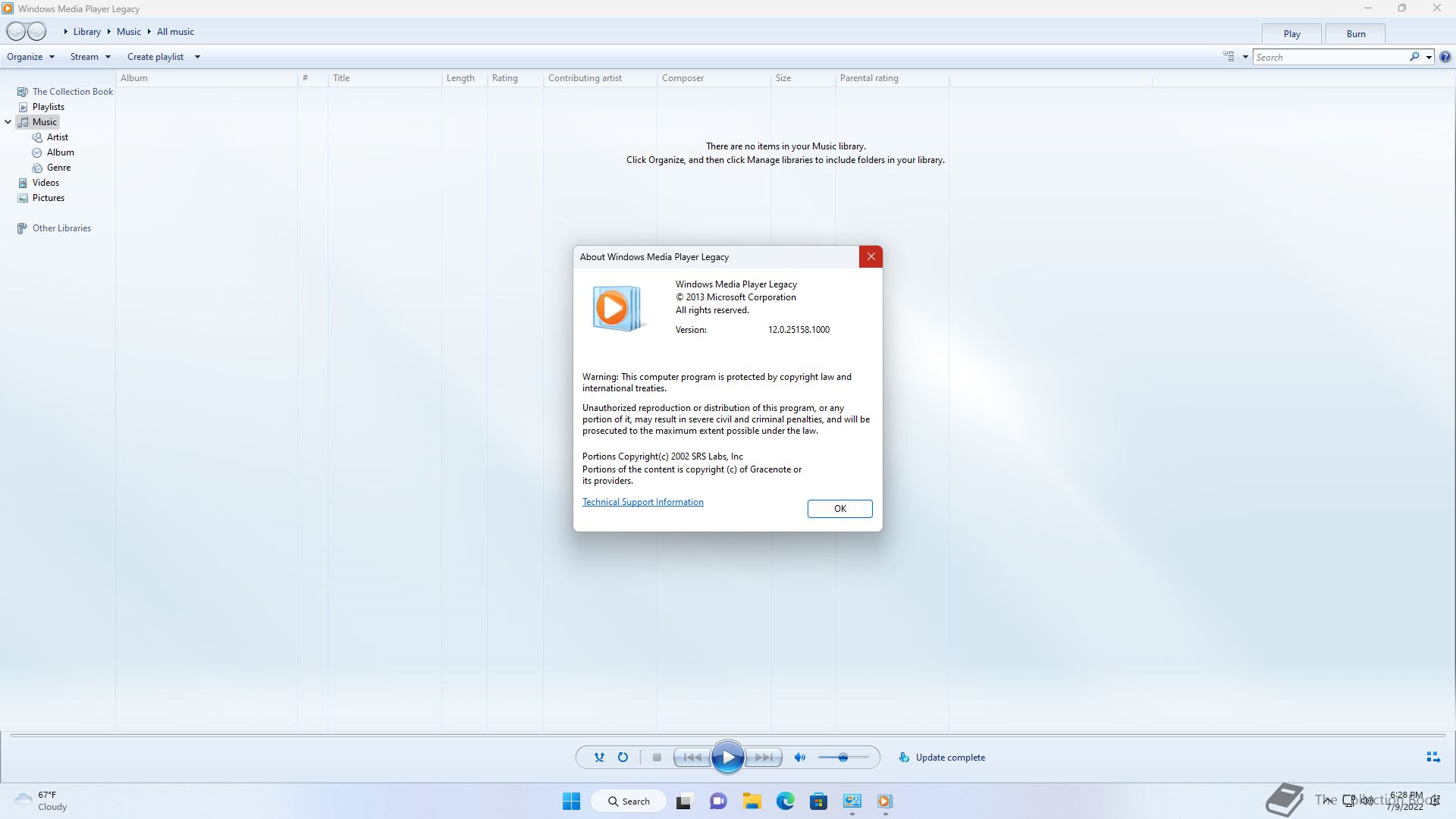Select Playlists in the navigation pane

41,107
